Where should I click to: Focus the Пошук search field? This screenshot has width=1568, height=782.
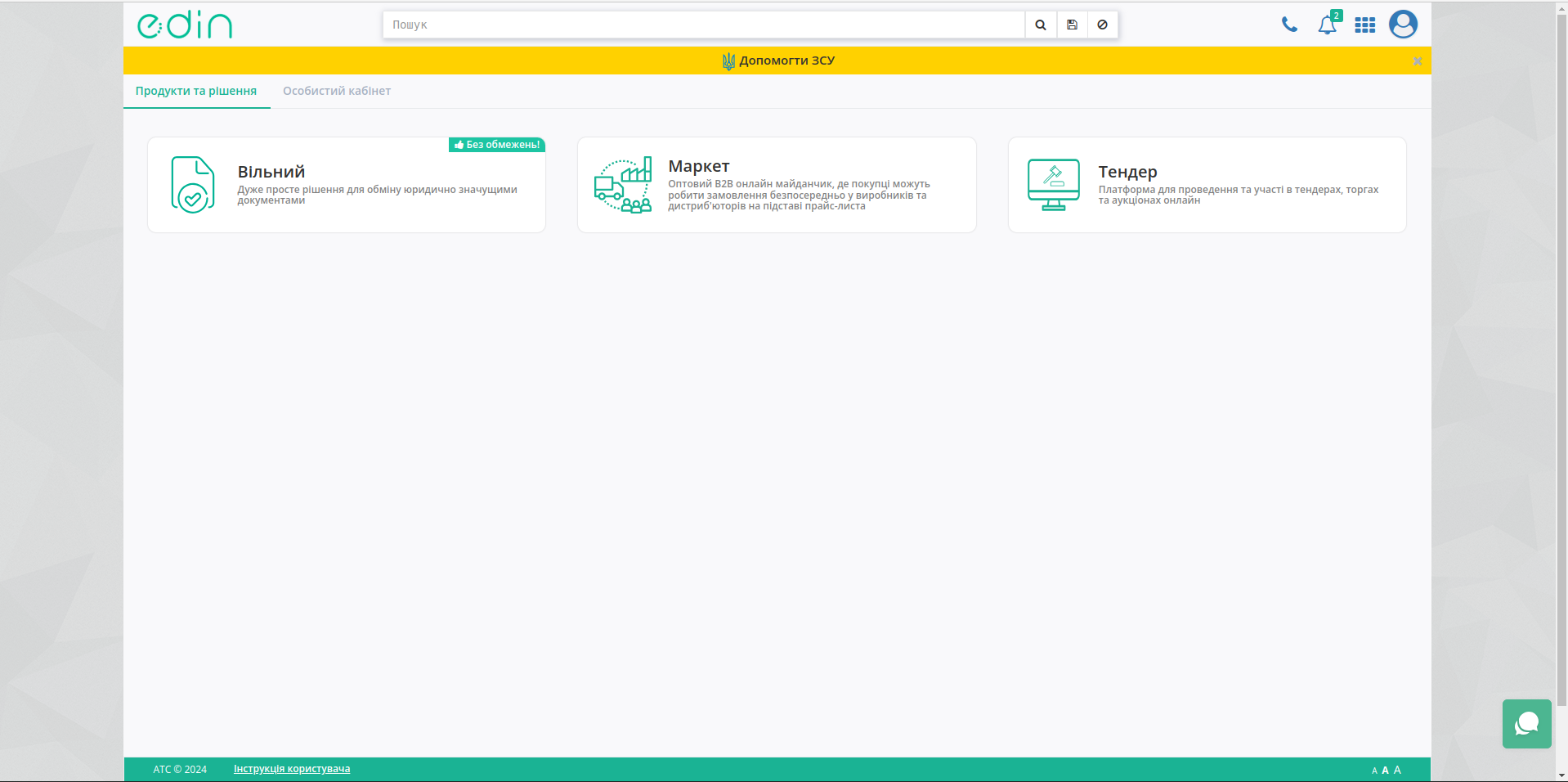click(704, 25)
